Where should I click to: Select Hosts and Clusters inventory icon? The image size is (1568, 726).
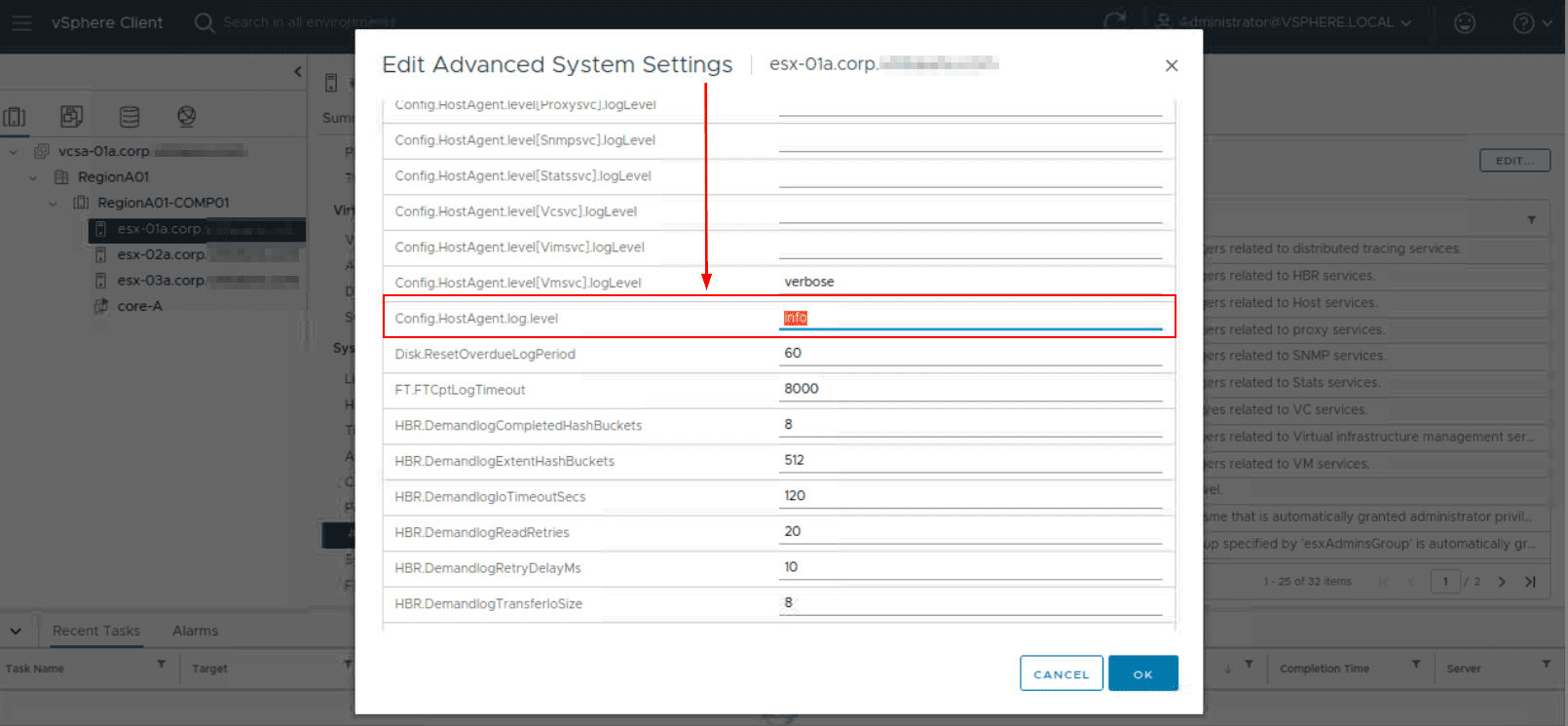15,117
